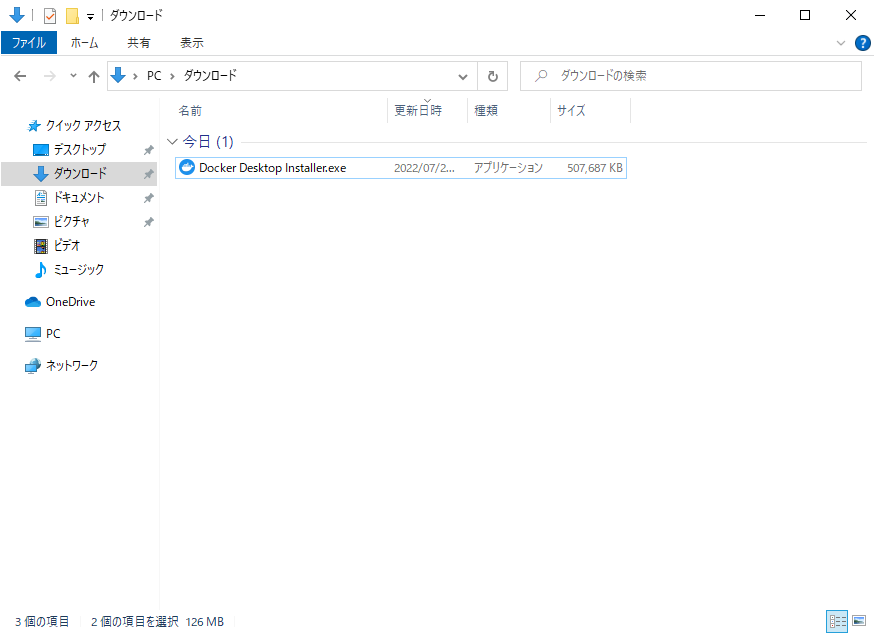Click the ドキュメント page icon
Viewport: 875px width, 634px height.
point(41,198)
